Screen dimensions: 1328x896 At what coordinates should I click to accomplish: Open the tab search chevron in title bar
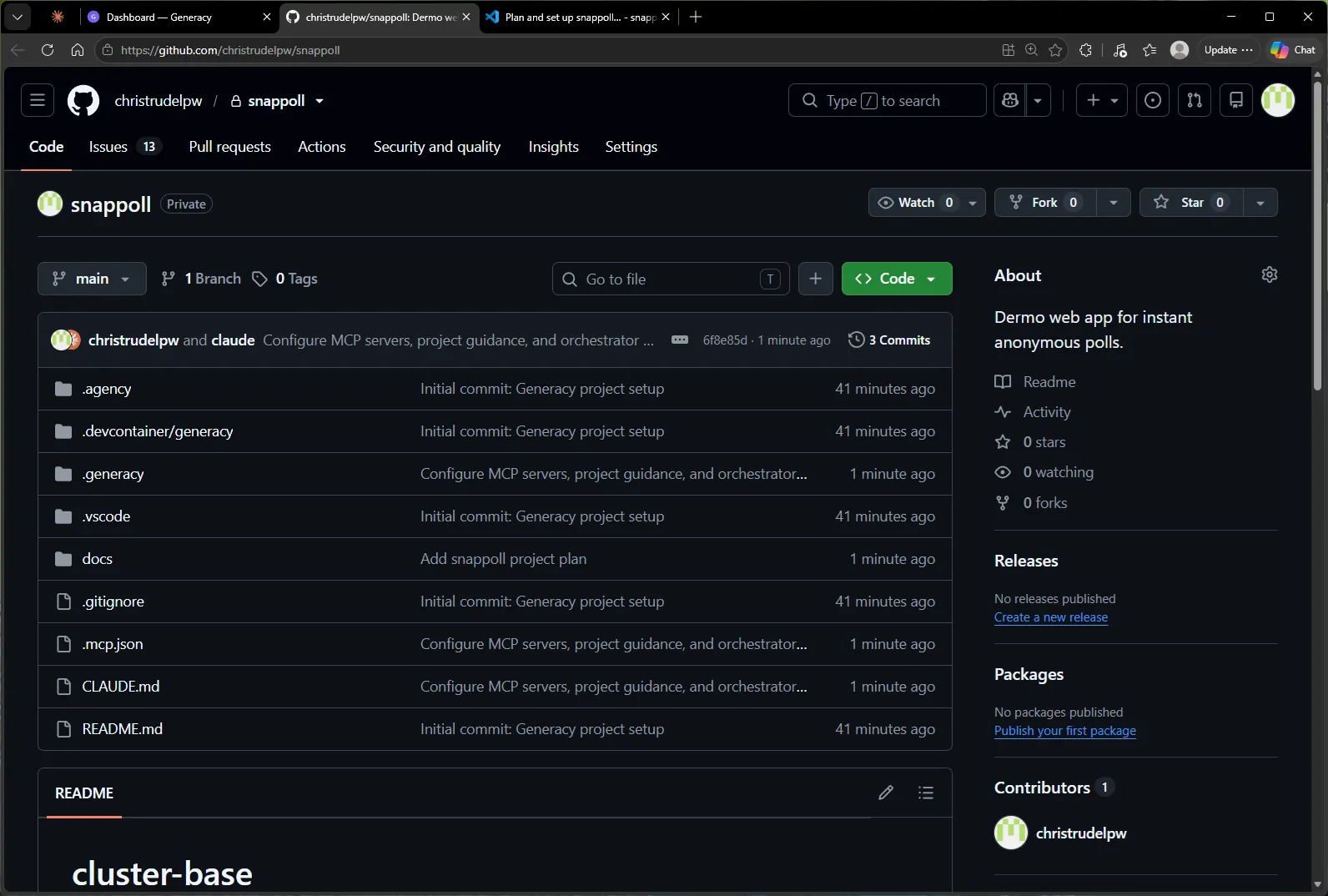(17, 17)
